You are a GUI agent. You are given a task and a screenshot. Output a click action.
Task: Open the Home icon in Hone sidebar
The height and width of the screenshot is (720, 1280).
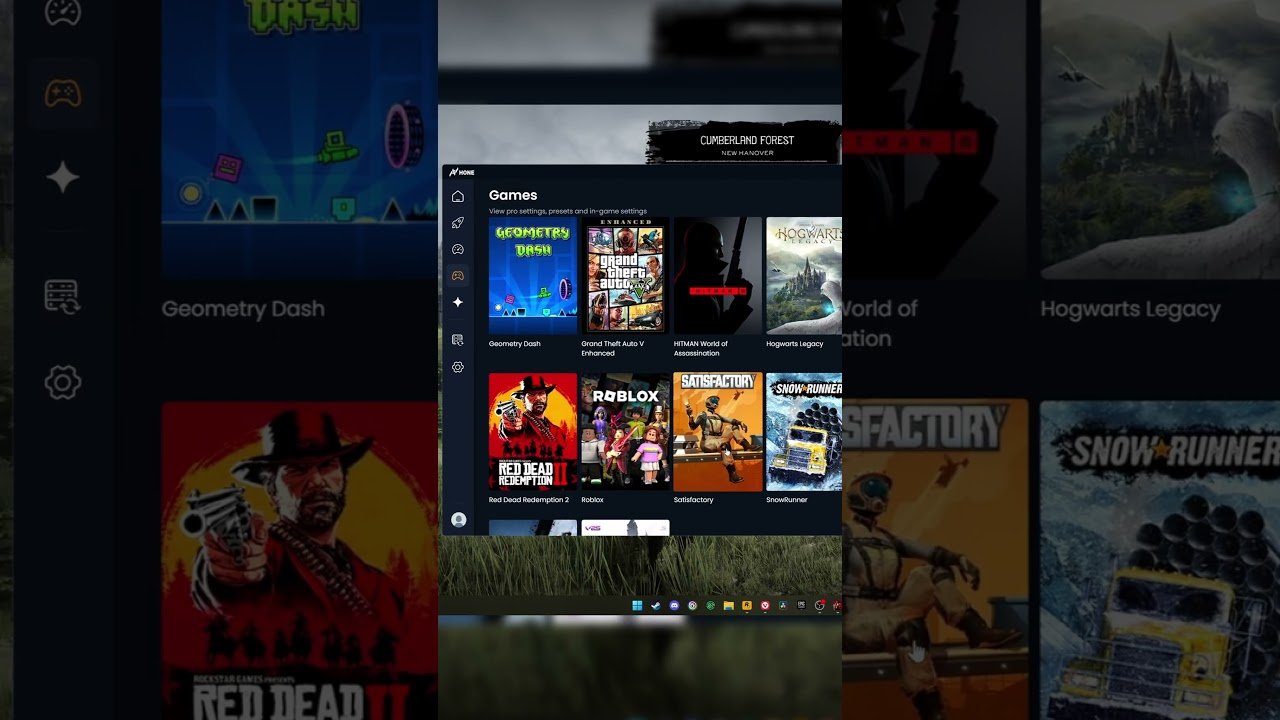[458, 196]
